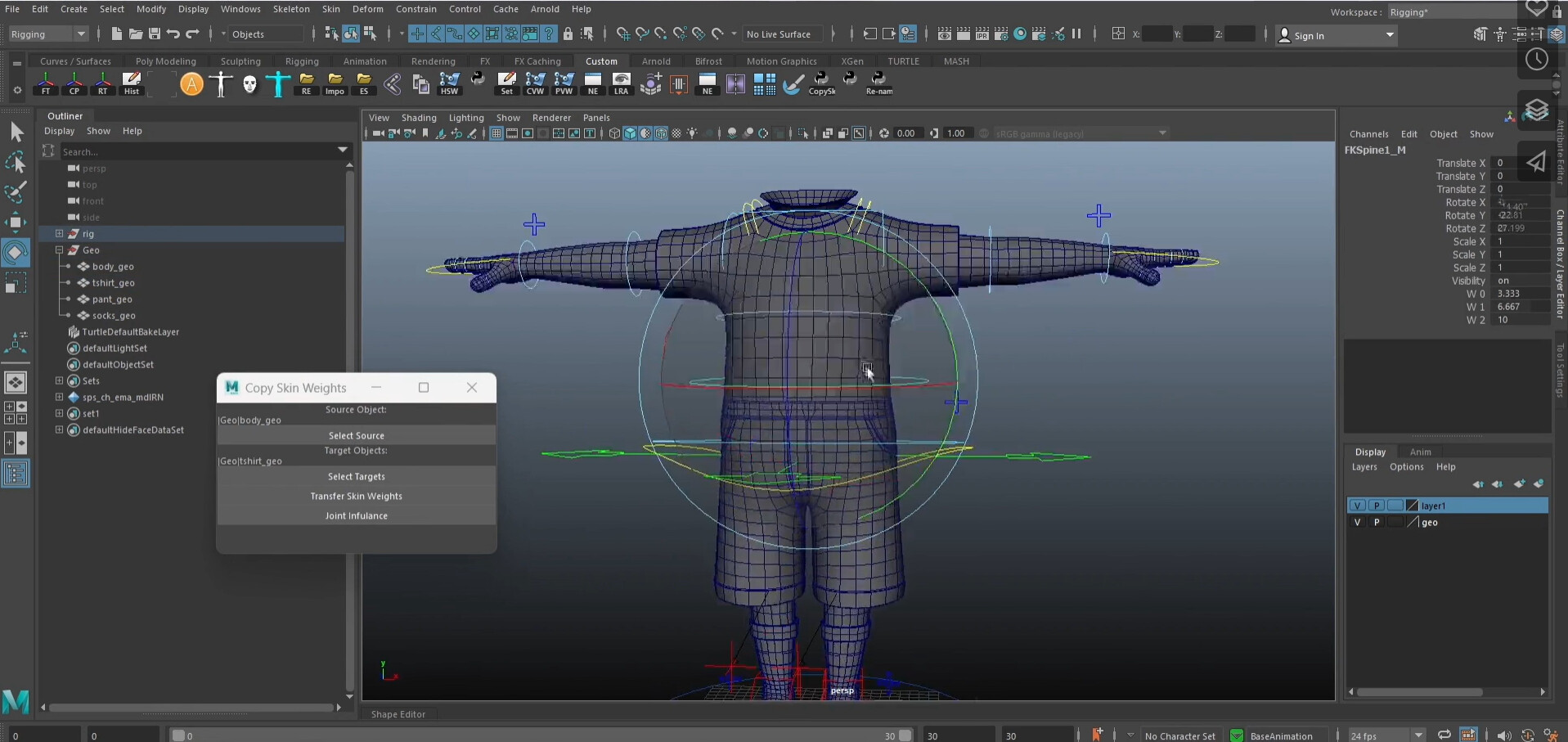Open the Skeleton menu

click(x=291, y=9)
